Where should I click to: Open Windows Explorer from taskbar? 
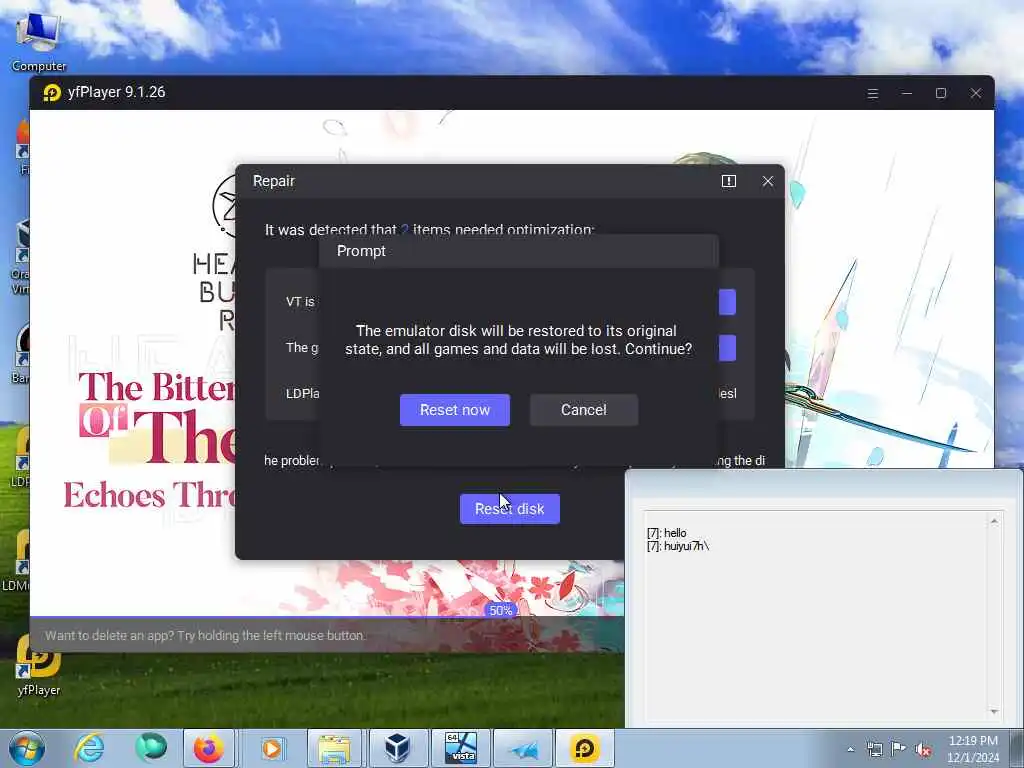[x=334, y=748]
